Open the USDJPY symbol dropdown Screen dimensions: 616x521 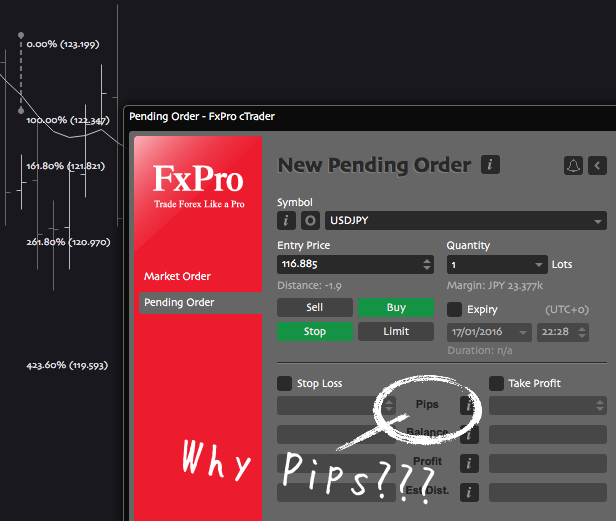466,220
